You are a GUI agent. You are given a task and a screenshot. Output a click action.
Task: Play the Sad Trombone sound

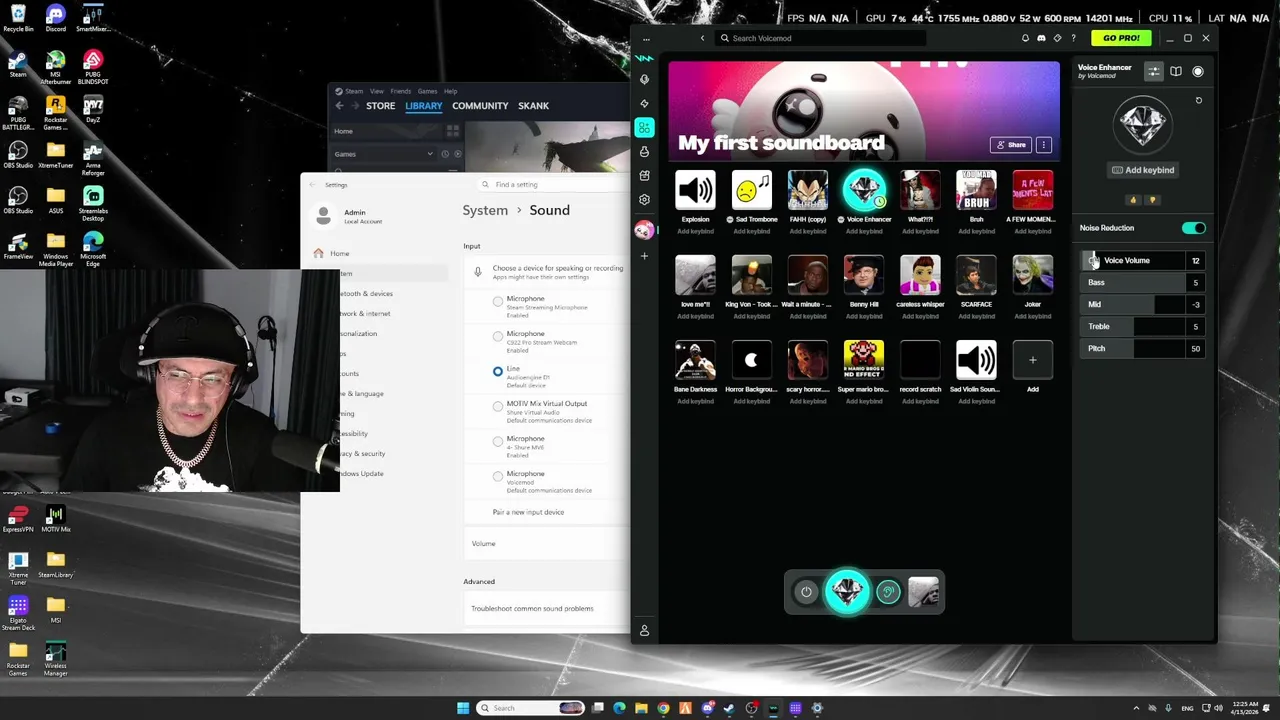pos(751,190)
